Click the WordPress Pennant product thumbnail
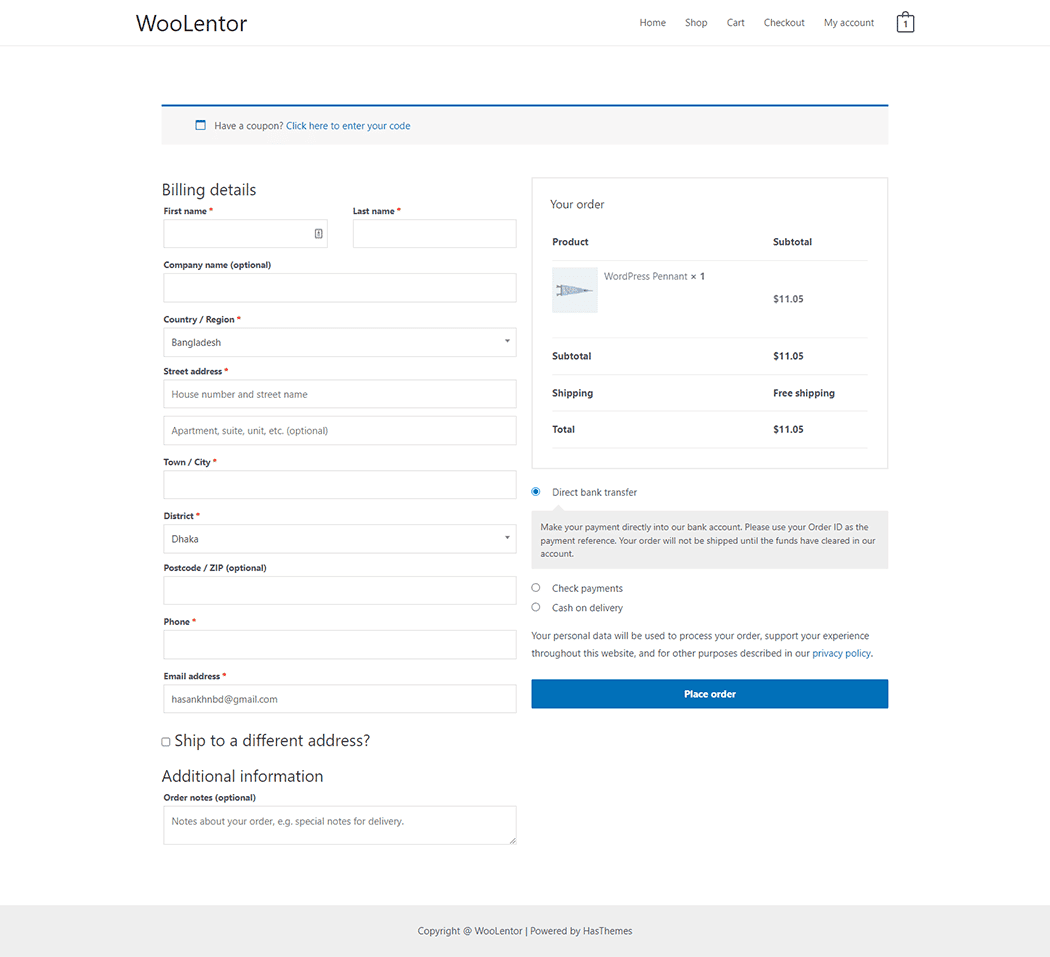This screenshot has height=957, width=1050. pos(574,290)
